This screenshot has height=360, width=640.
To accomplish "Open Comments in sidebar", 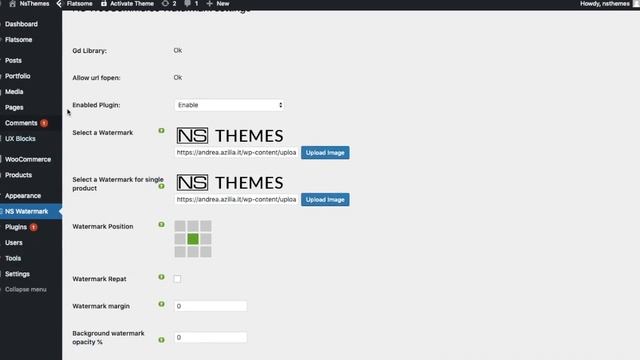I will (x=21, y=123).
